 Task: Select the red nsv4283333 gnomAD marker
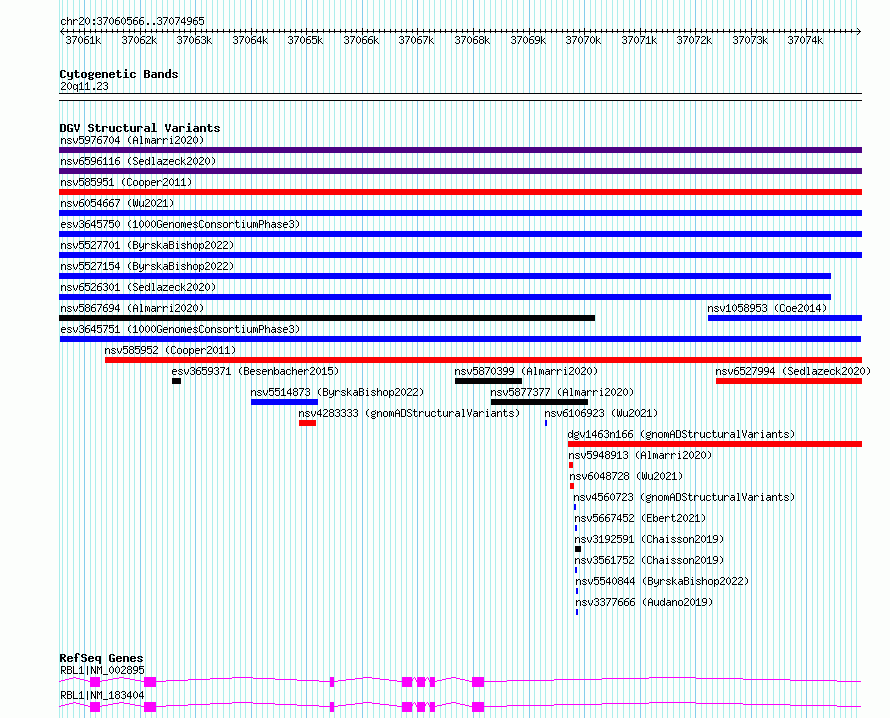point(307,423)
